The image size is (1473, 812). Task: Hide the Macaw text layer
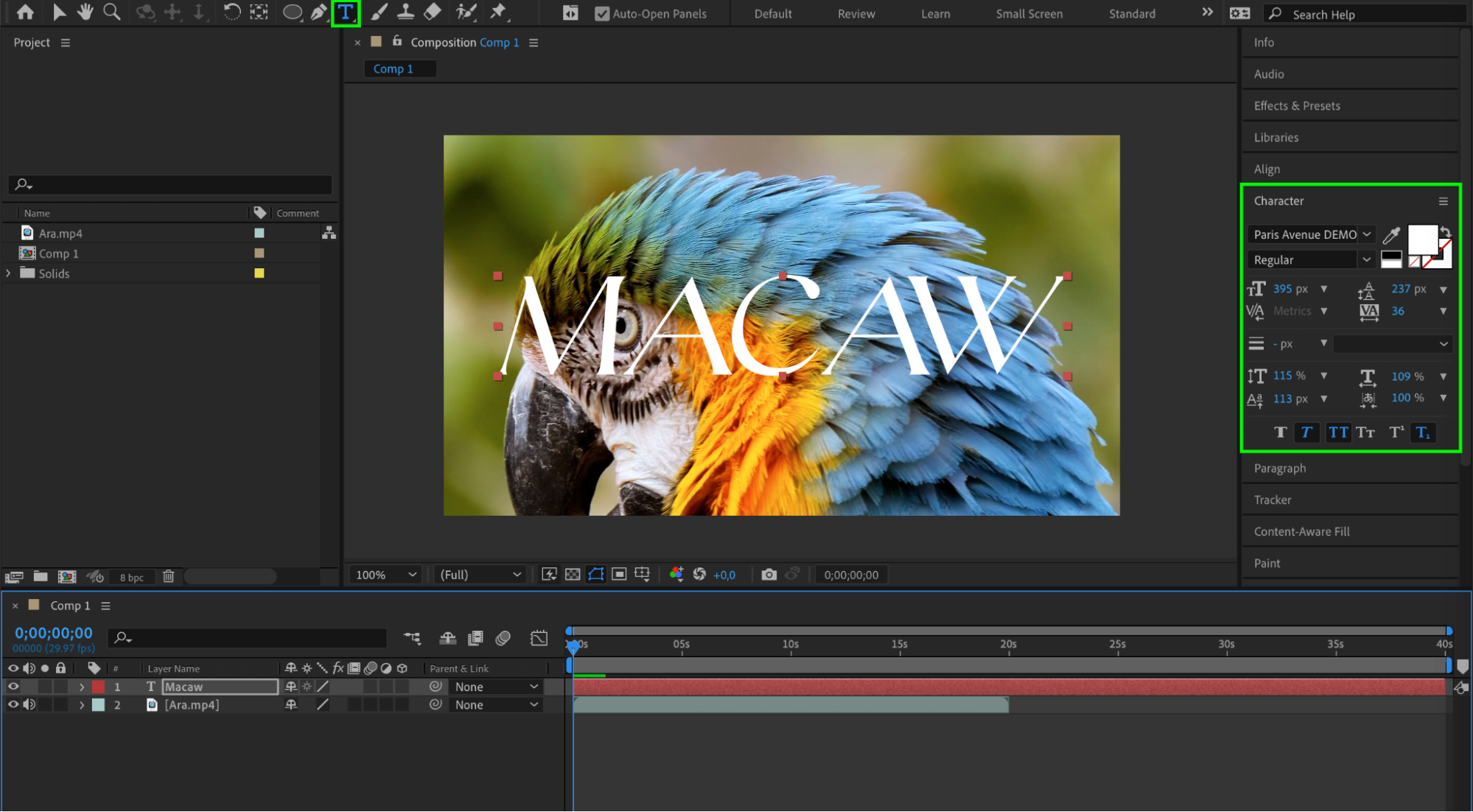coord(13,687)
